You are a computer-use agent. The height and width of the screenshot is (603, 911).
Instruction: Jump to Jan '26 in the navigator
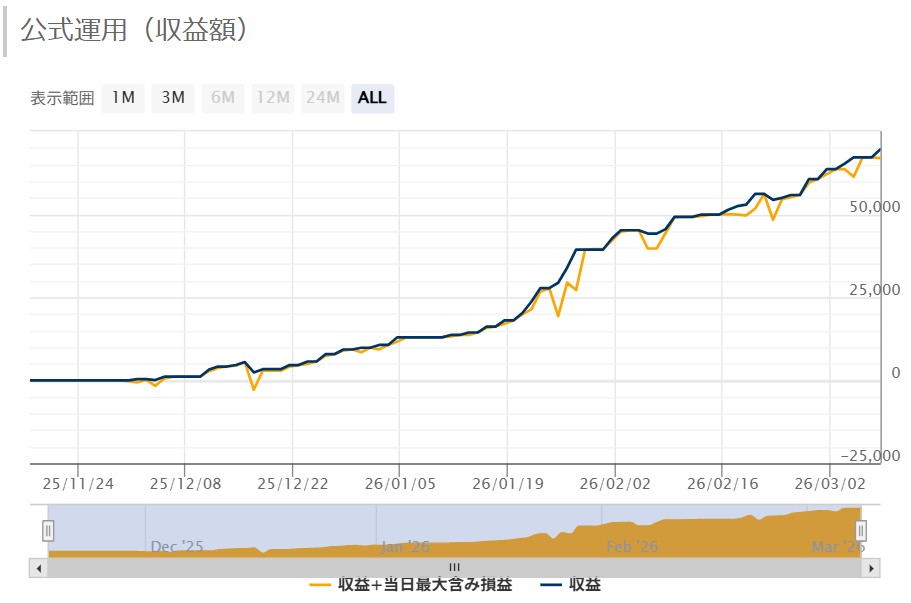pyautogui.click(x=405, y=547)
